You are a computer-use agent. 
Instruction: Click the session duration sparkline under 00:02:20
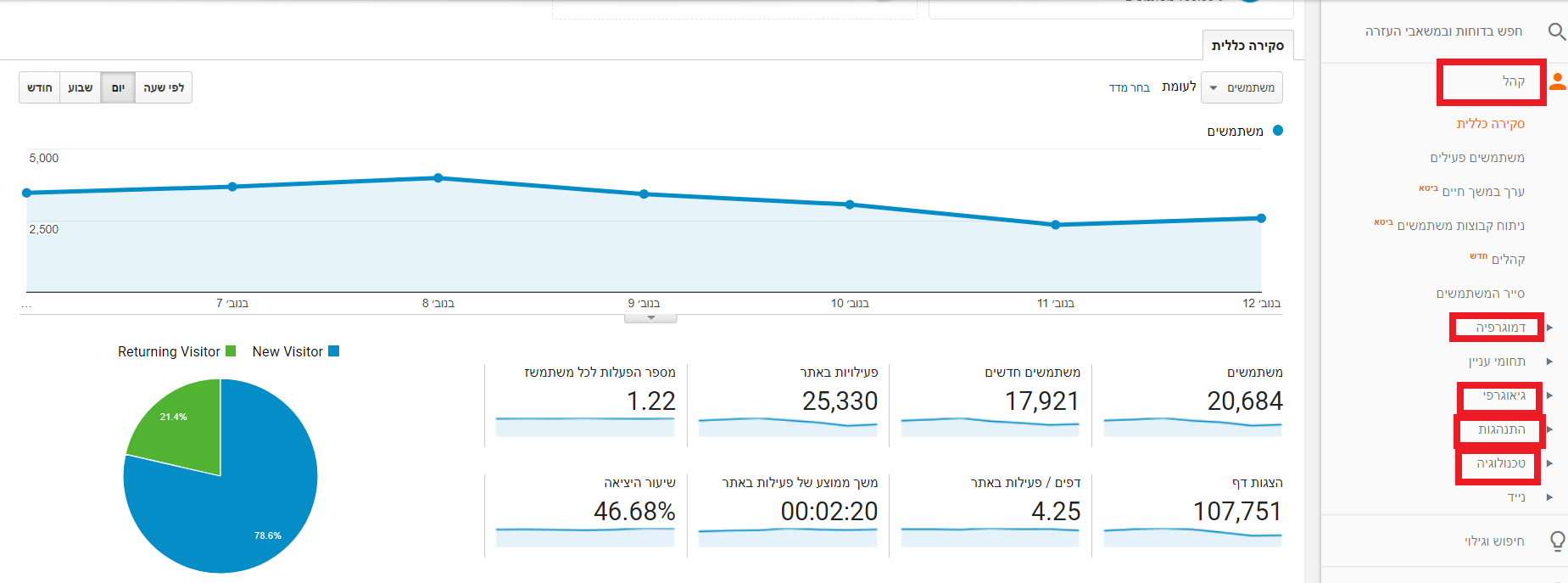tap(788, 536)
